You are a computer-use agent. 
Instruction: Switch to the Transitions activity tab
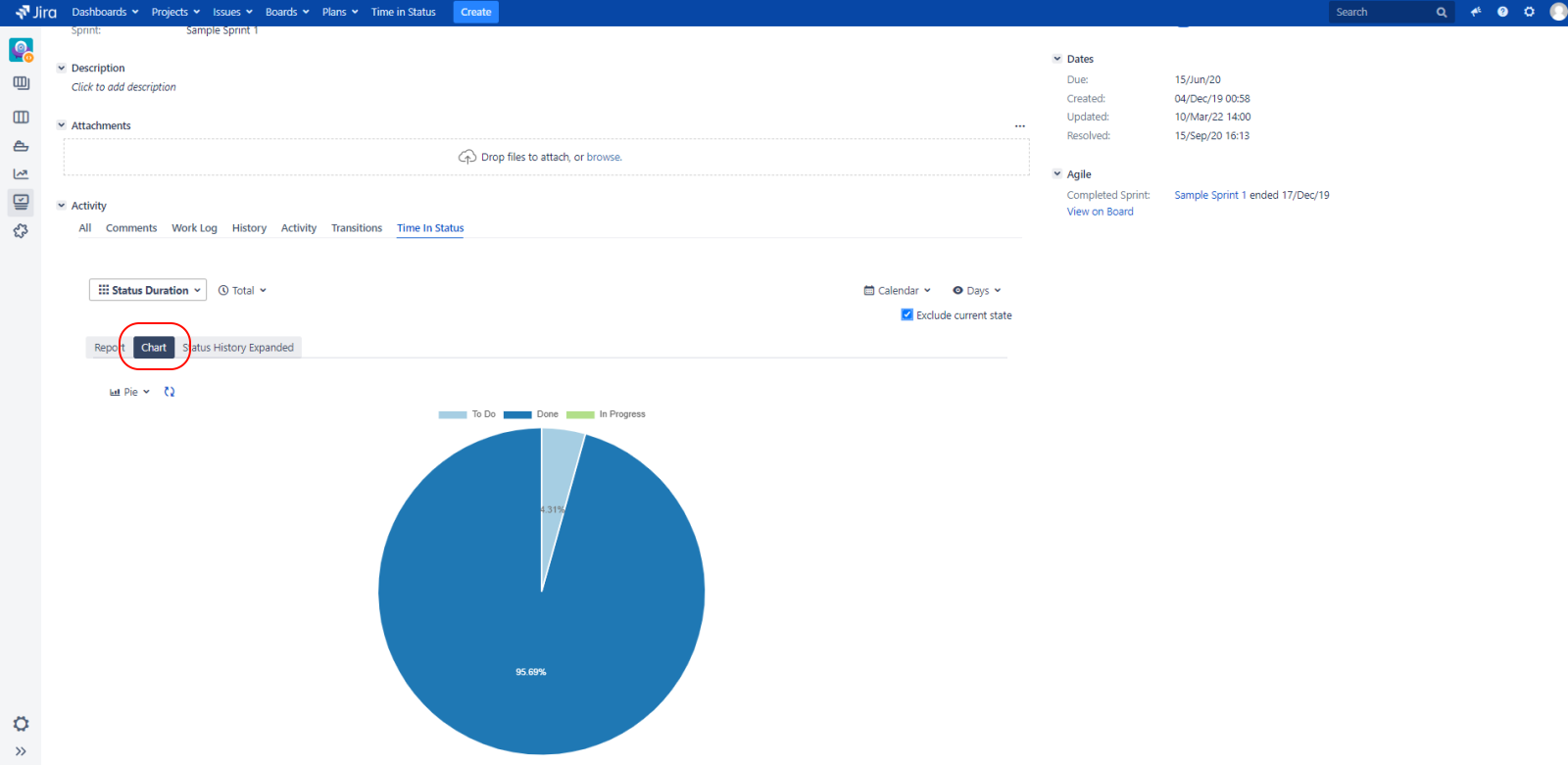pyautogui.click(x=357, y=228)
